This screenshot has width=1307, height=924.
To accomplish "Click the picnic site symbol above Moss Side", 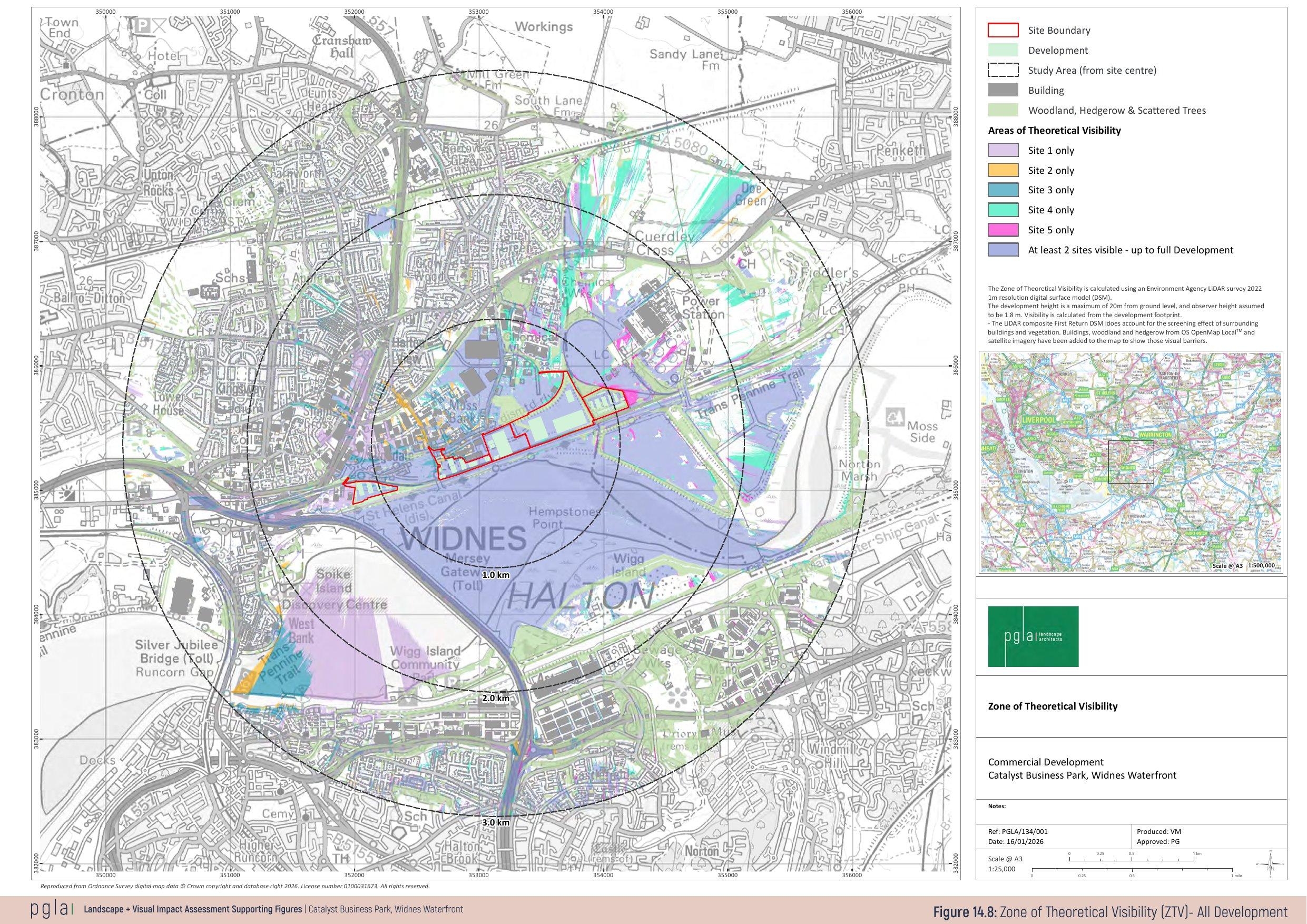I will [896, 418].
